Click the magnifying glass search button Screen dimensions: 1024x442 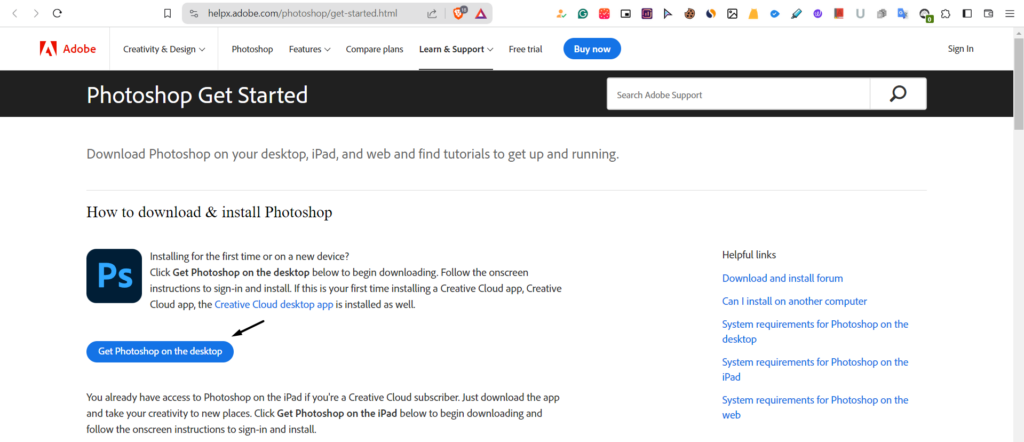[x=897, y=94]
